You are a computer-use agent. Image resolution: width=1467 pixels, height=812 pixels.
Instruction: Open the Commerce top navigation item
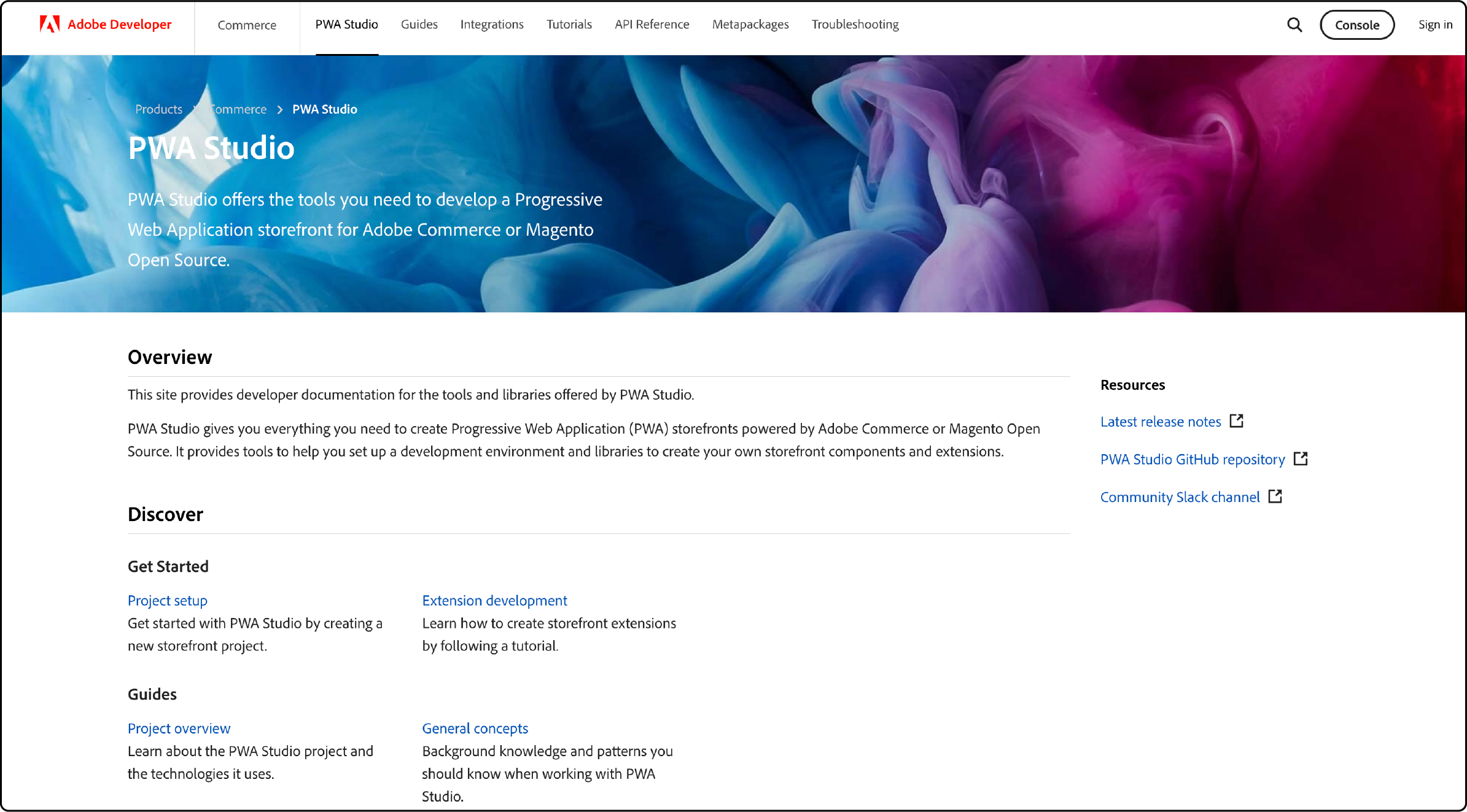[x=247, y=25]
